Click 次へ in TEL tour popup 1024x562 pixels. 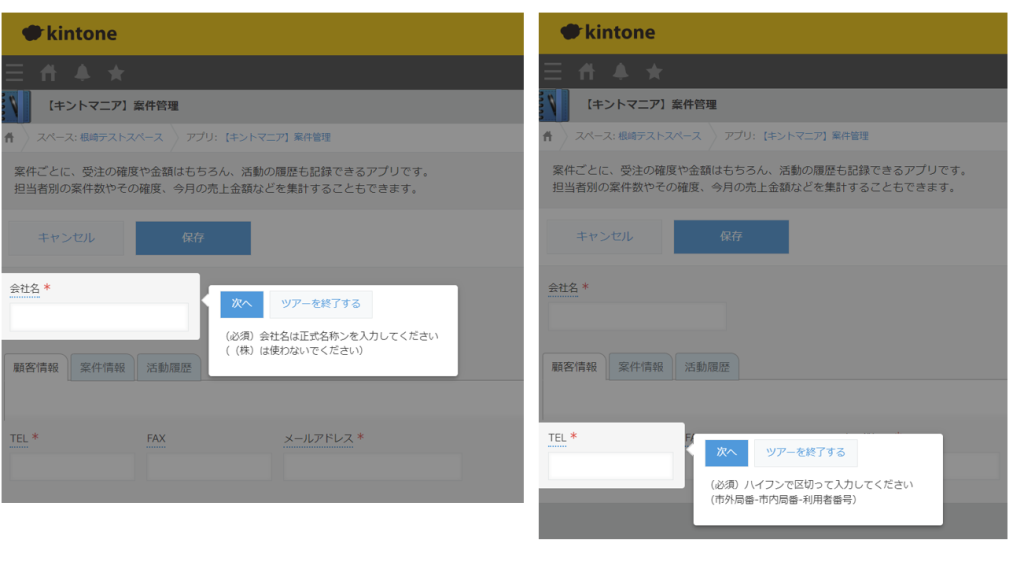click(x=726, y=453)
